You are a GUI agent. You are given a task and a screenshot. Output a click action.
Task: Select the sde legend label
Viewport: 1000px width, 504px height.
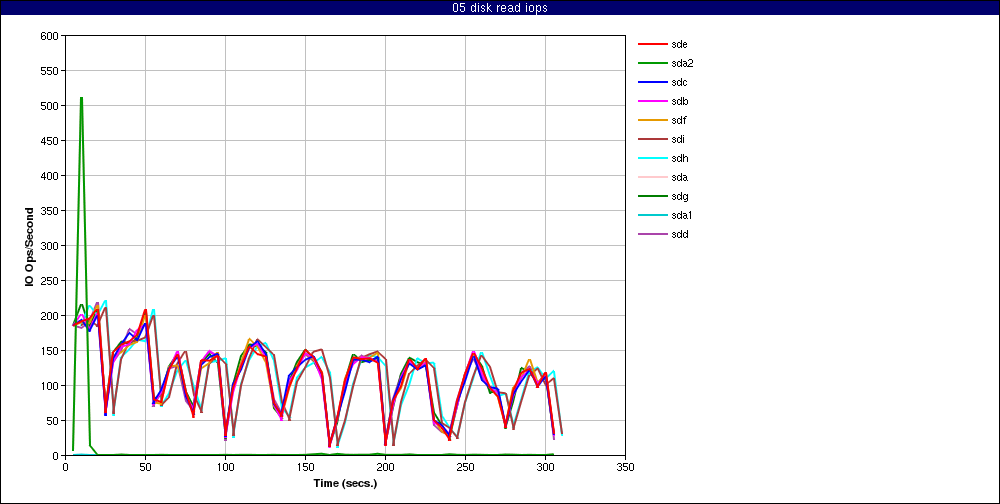coord(679,44)
